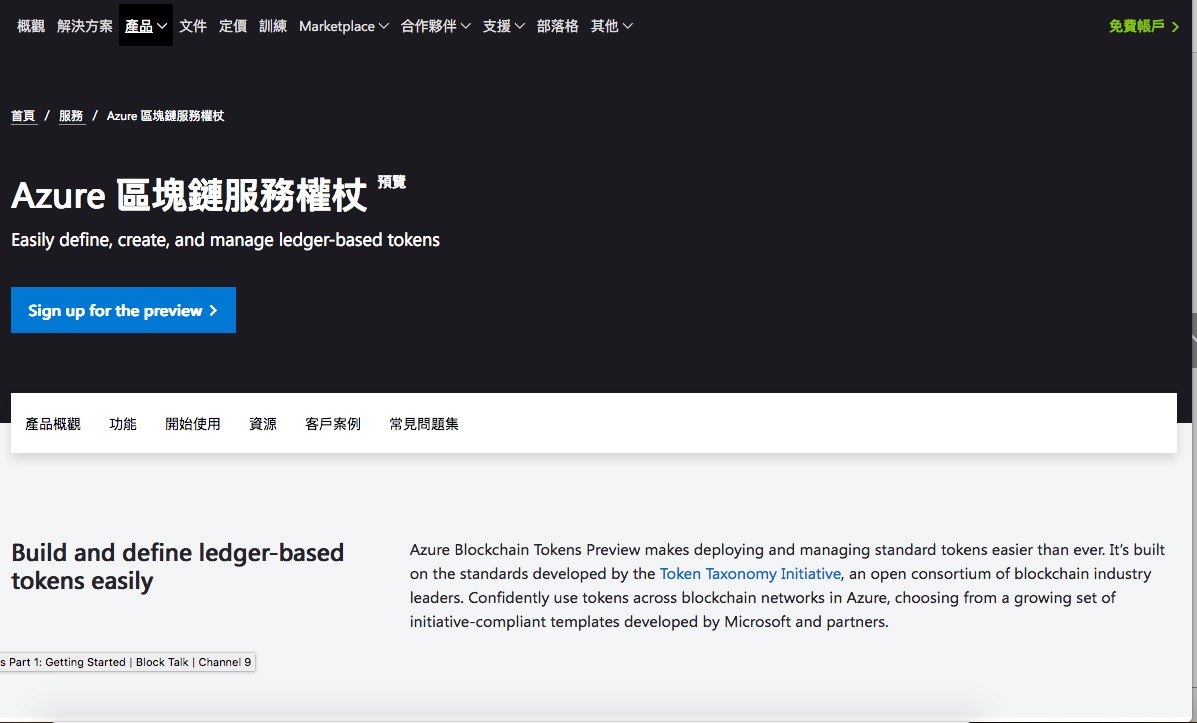Open the Token Taxonomy Initiative link
The width and height of the screenshot is (1197, 723).
point(750,573)
